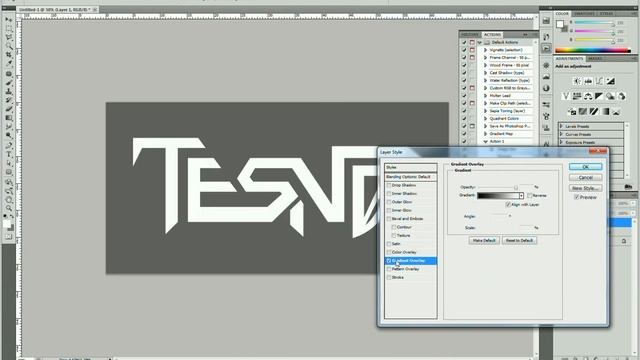Select the Lasso tool
640x360 pixels.
pyautogui.click(x=9, y=37)
